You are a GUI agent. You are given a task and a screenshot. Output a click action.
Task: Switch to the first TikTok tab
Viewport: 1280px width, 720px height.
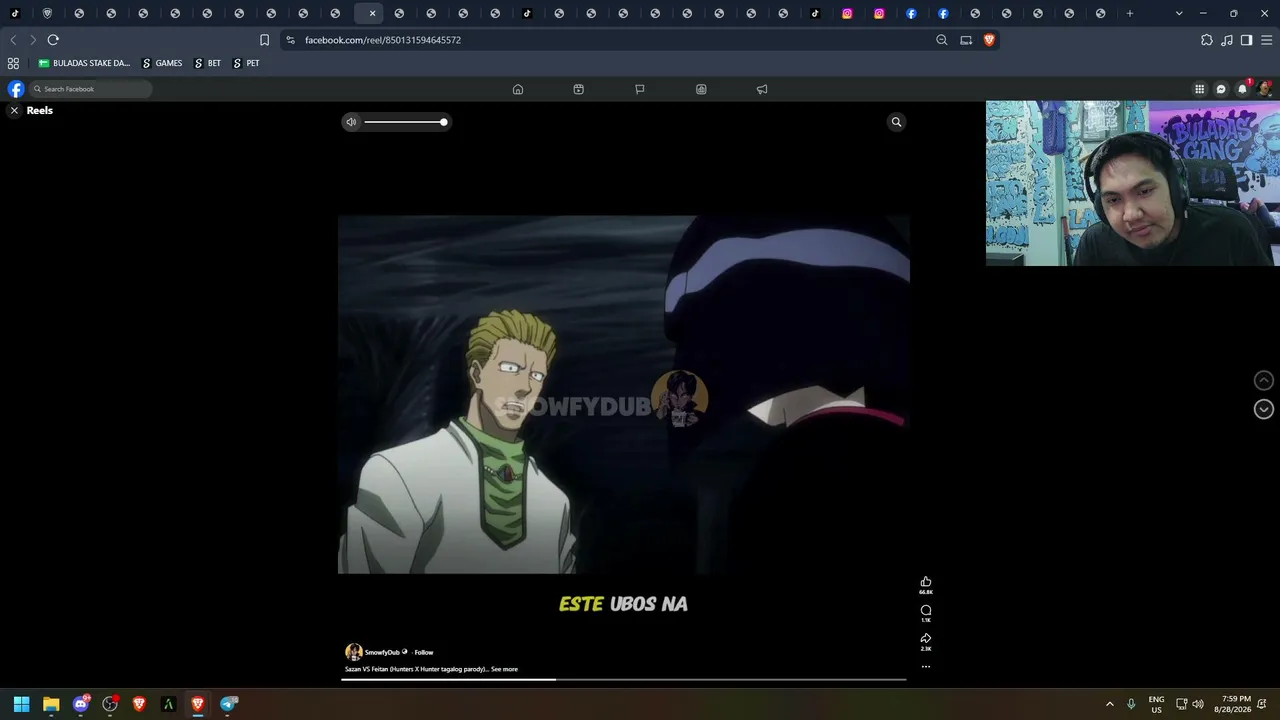point(15,14)
